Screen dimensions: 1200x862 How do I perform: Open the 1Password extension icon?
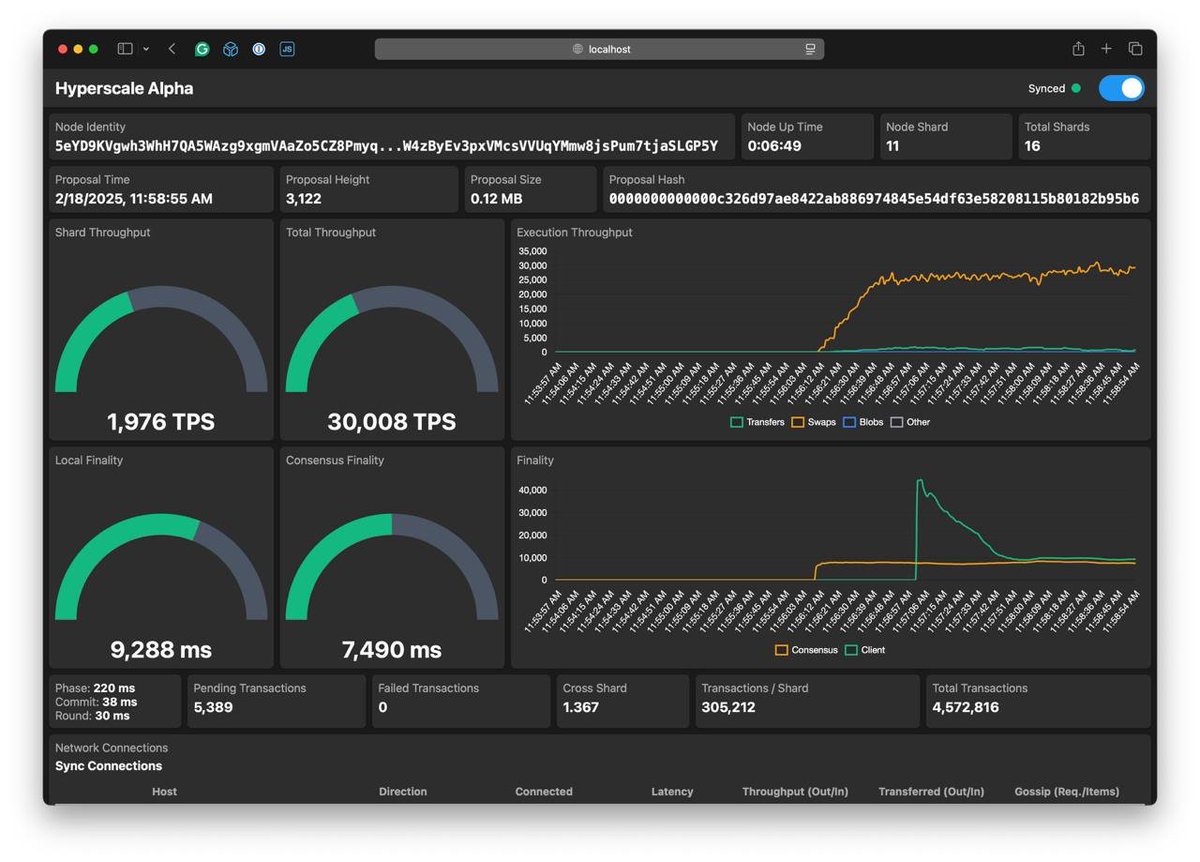click(259, 49)
